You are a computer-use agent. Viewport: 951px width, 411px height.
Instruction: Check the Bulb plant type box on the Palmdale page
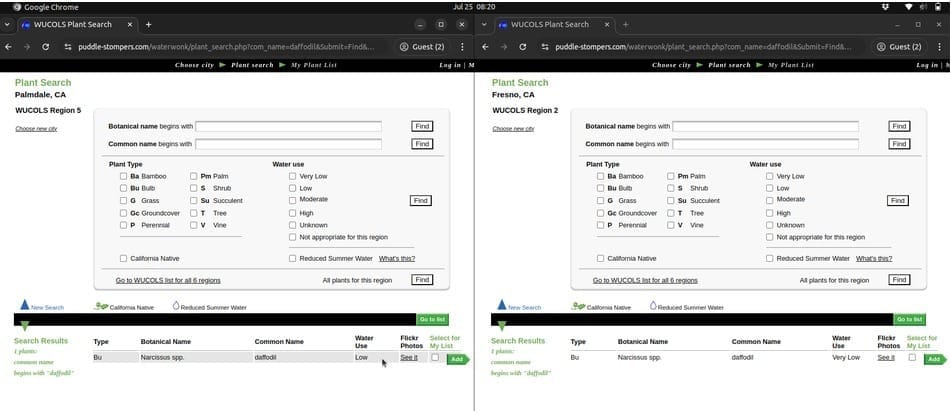click(123, 188)
